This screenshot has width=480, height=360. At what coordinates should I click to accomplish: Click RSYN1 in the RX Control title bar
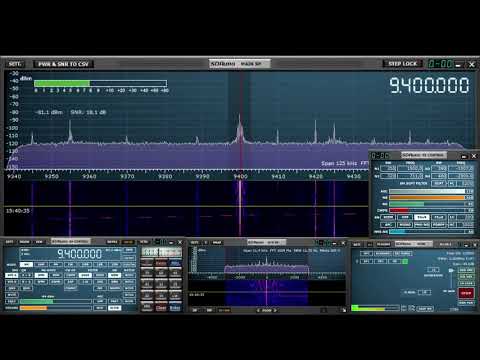pyautogui.click(x=112, y=242)
